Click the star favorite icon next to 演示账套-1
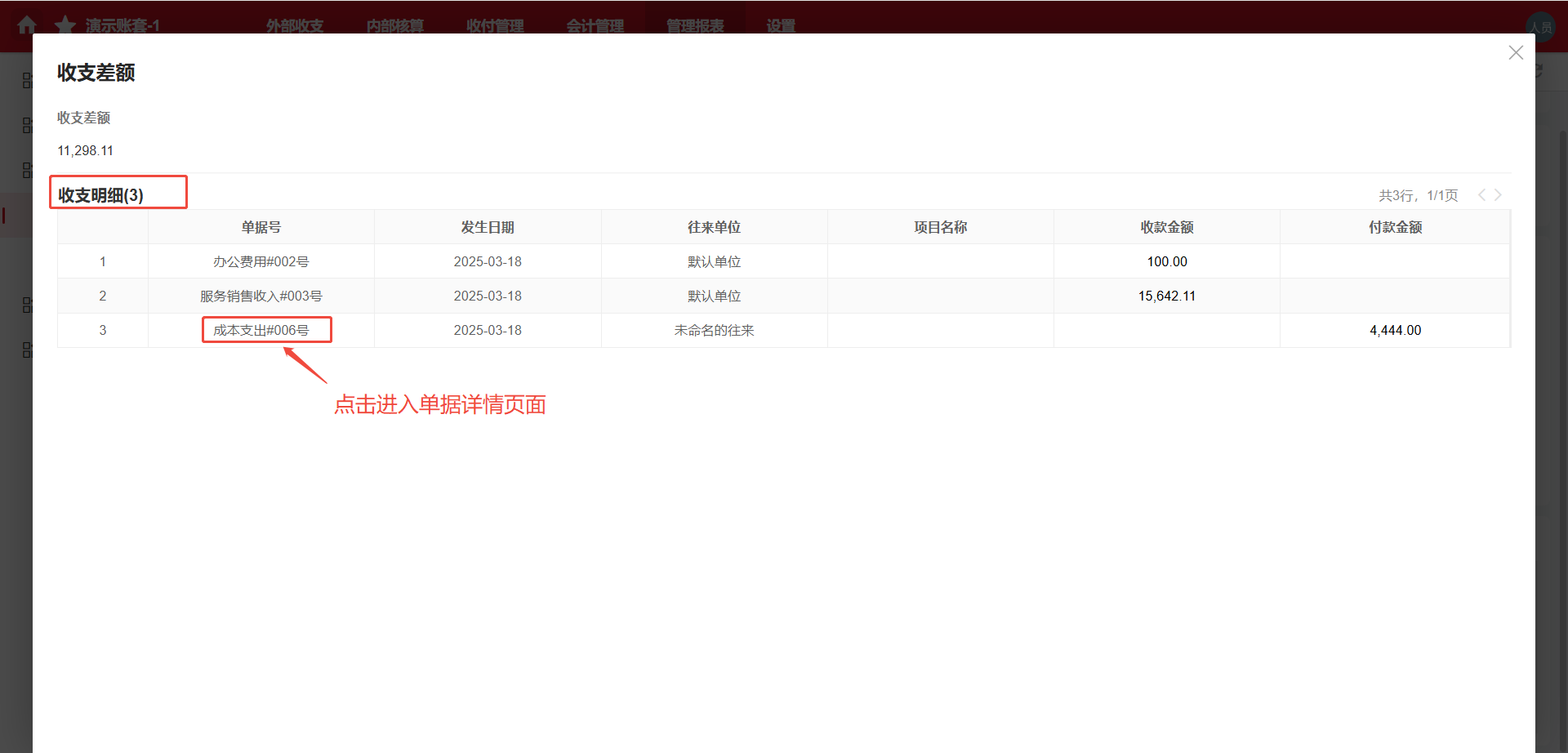 point(65,25)
